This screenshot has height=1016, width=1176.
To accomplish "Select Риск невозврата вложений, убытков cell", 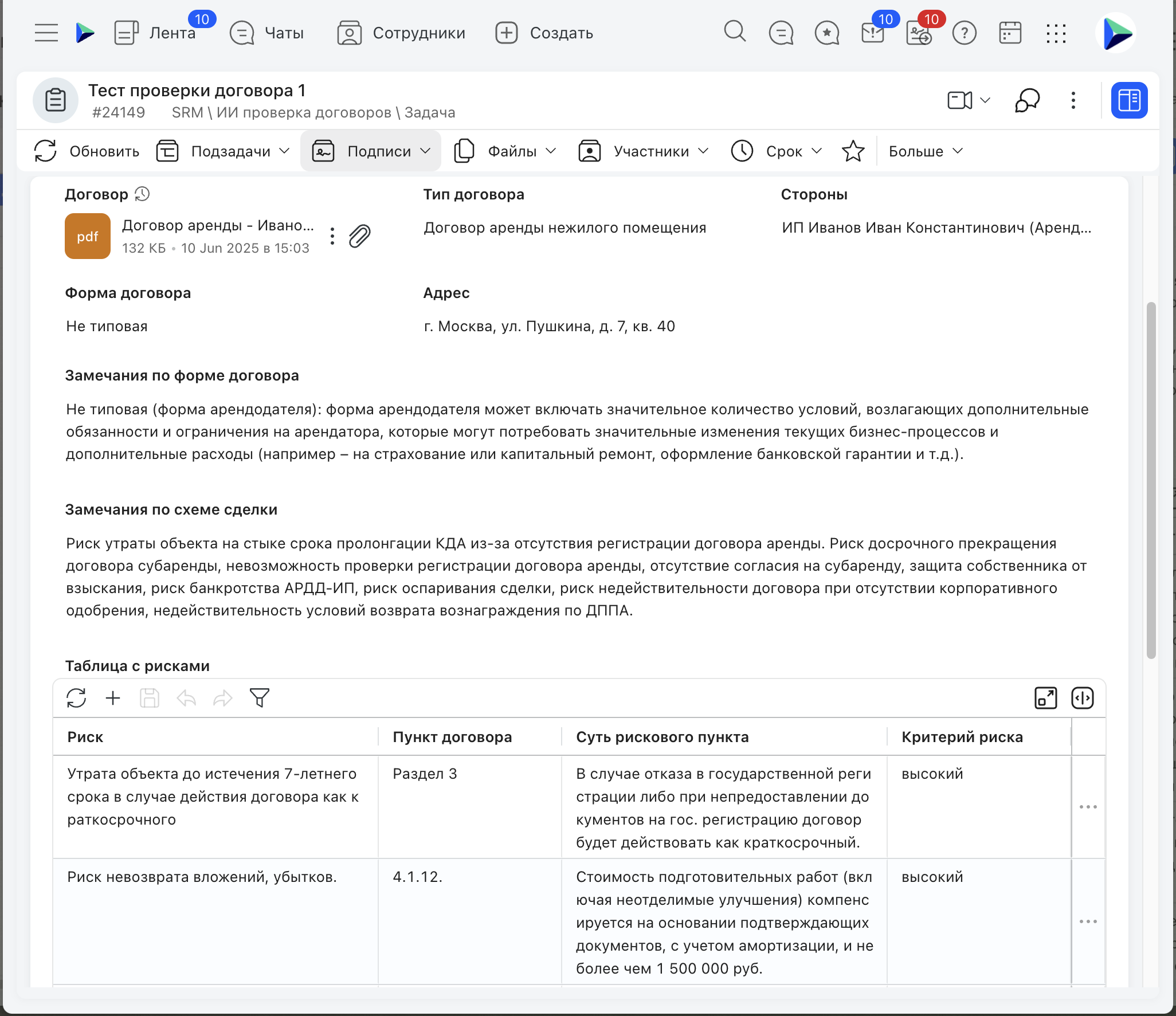I will coord(215,921).
